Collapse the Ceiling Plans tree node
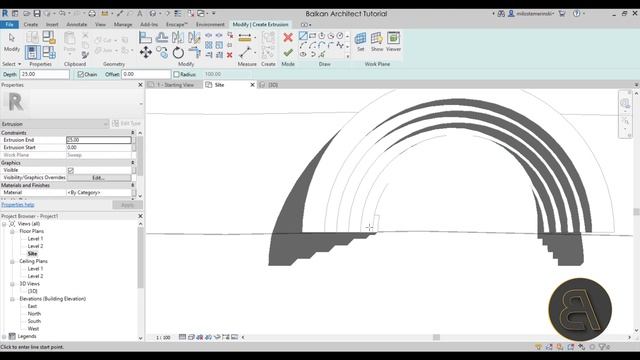The height and width of the screenshot is (360, 640). click(12, 262)
